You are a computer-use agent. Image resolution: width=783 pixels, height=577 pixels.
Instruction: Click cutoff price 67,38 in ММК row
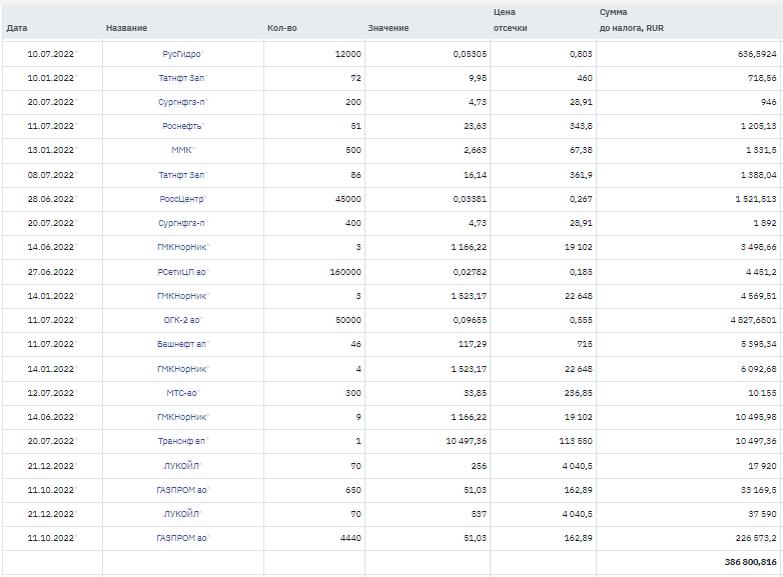pyautogui.click(x=581, y=150)
